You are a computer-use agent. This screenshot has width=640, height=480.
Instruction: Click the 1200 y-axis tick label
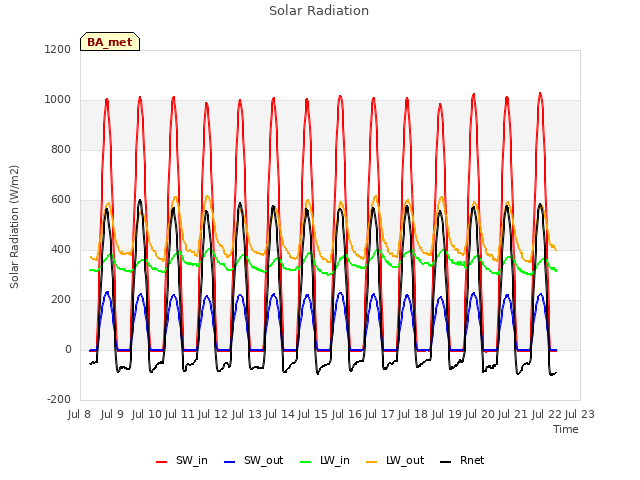(x=58, y=49)
